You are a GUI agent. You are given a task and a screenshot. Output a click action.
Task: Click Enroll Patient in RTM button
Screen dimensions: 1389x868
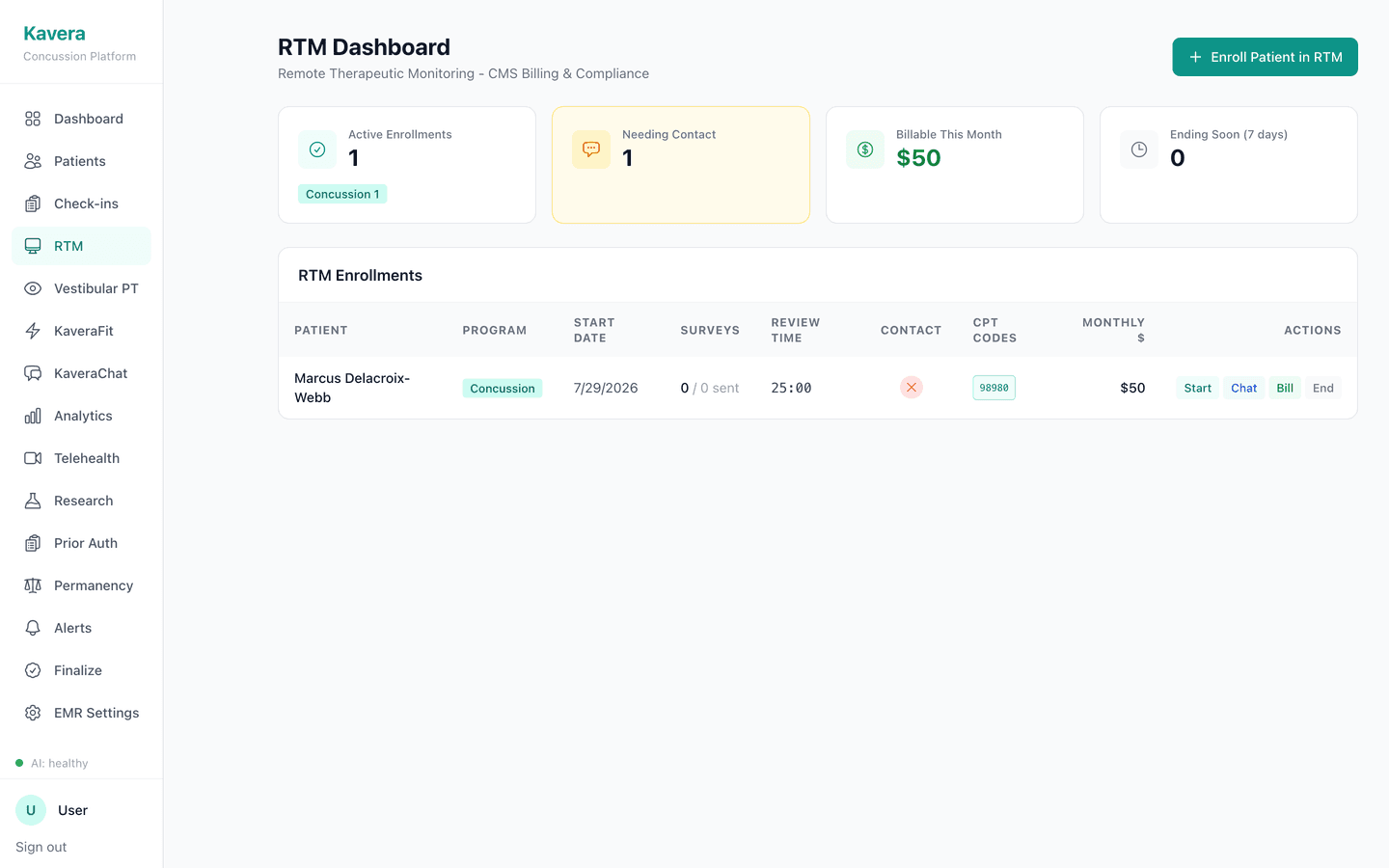coord(1265,57)
